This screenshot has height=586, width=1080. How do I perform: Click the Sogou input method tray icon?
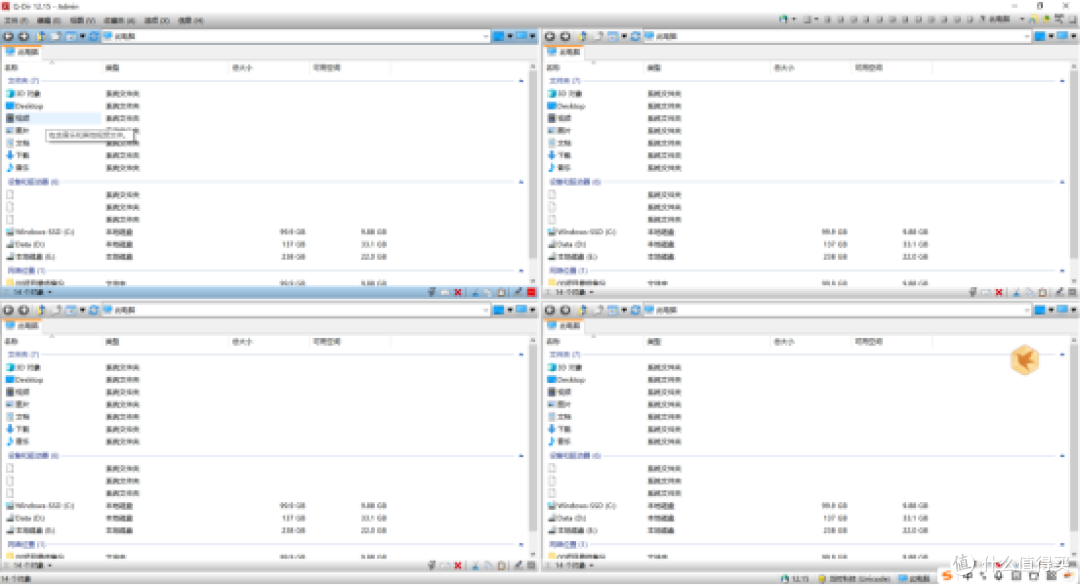click(x=948, y=576)
